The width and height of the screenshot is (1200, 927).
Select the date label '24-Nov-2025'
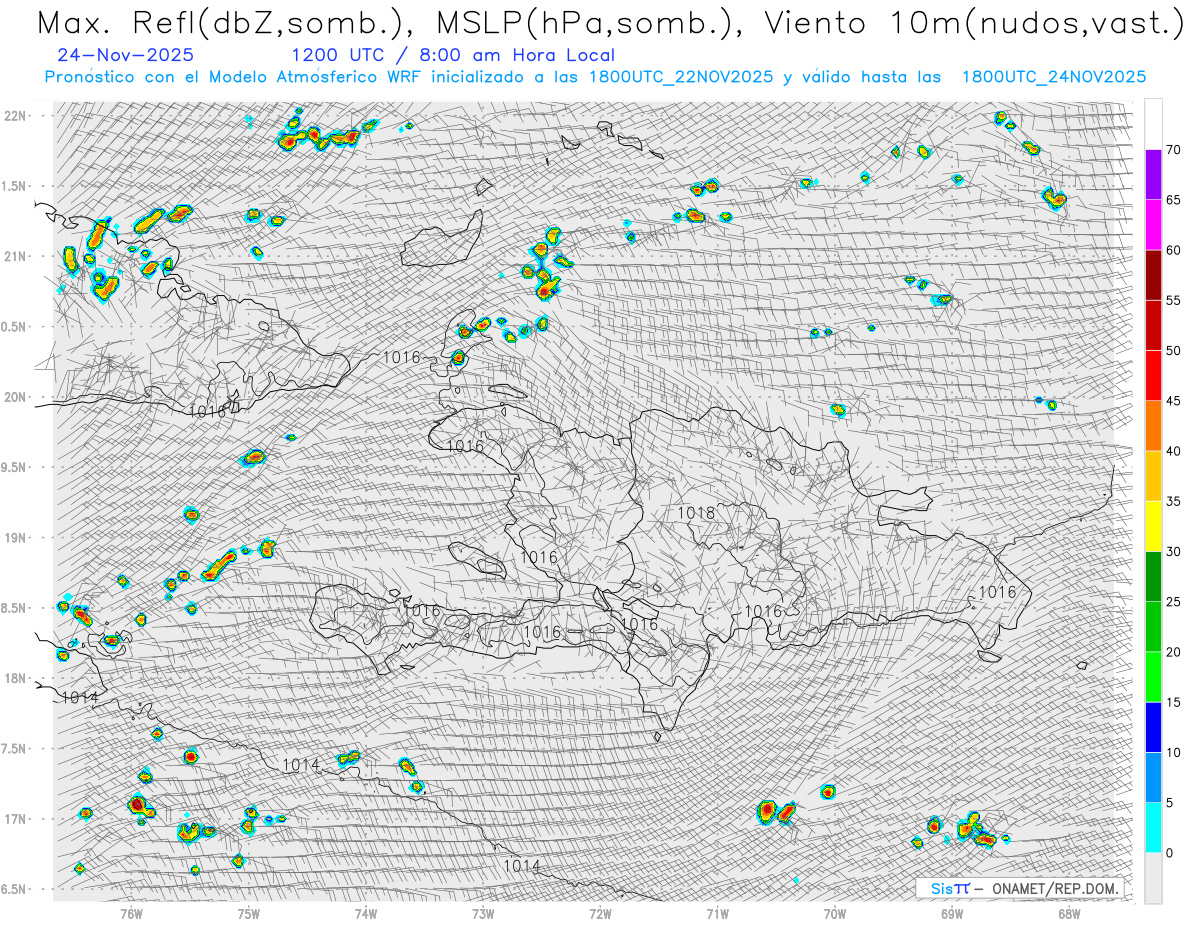click(126, 56)
